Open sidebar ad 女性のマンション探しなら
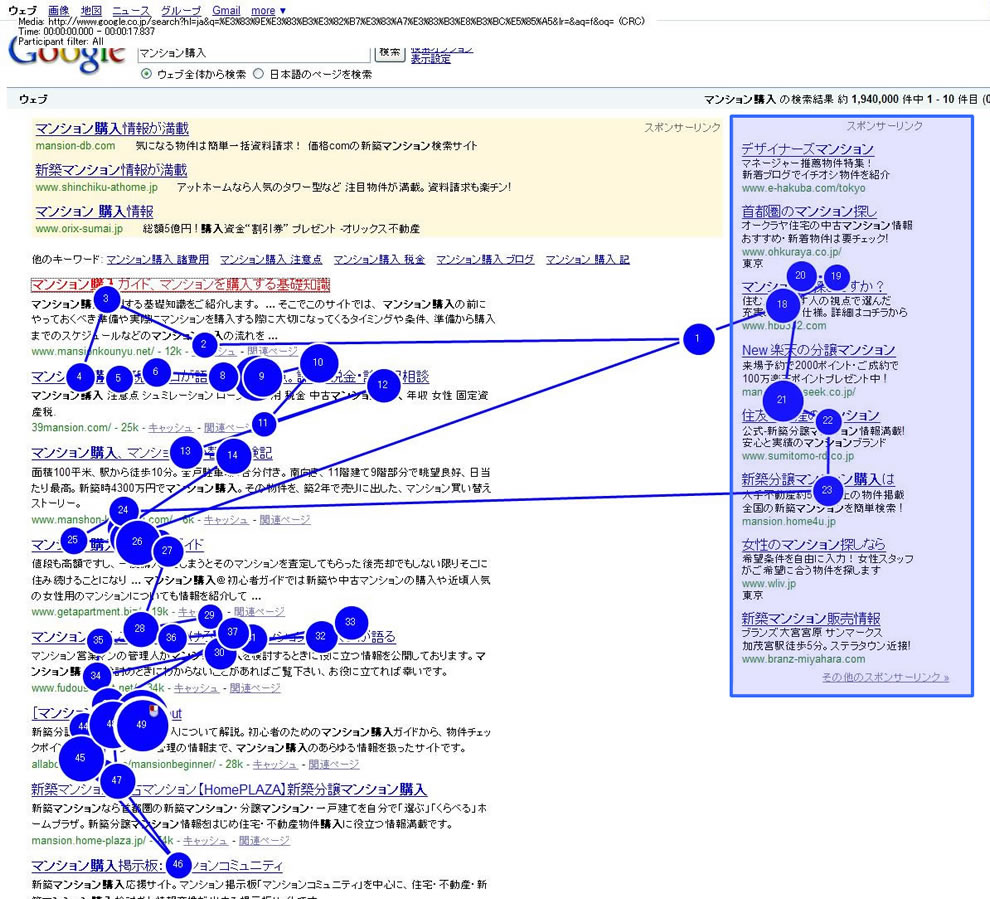Image resolution: width=990 pixels, height=899 pixels. [x=813, y=544]
